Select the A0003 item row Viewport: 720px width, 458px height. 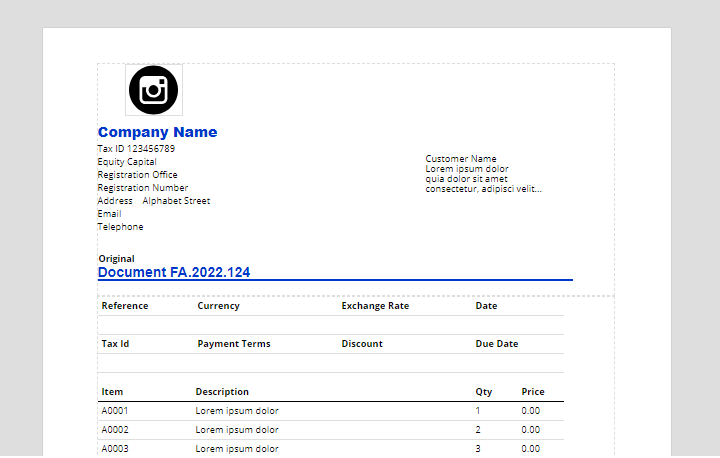coord(115,449)
